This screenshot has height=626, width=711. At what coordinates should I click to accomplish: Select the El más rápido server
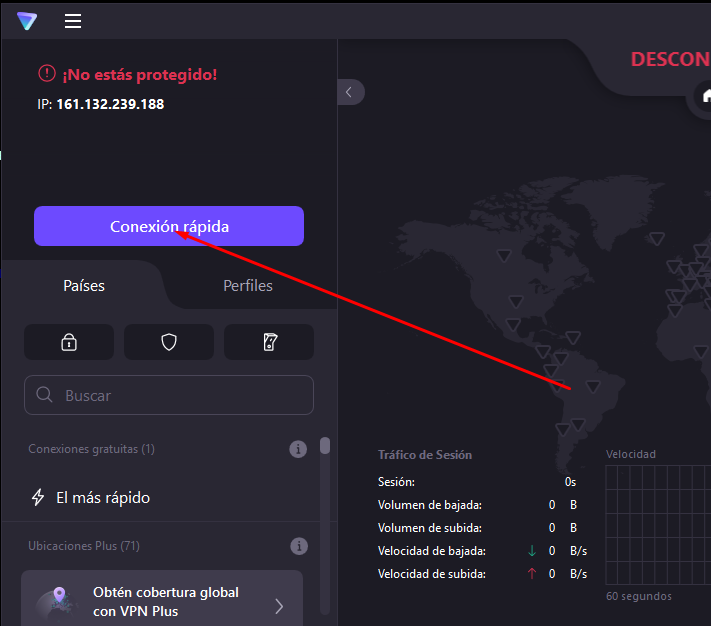(x=103, y=497)
